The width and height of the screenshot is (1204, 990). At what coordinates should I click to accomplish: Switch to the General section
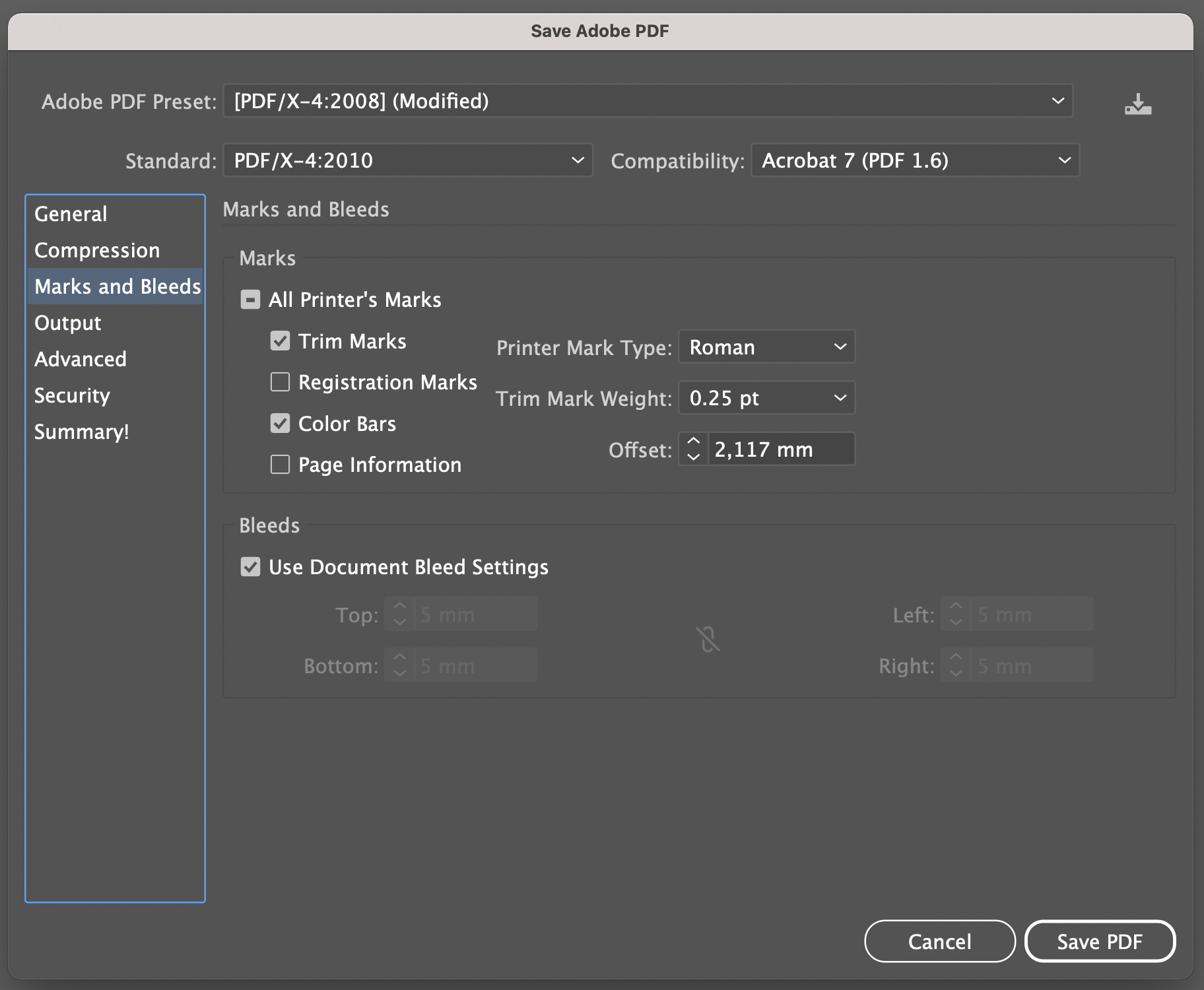pyautogui.click(x=71, y=214)
